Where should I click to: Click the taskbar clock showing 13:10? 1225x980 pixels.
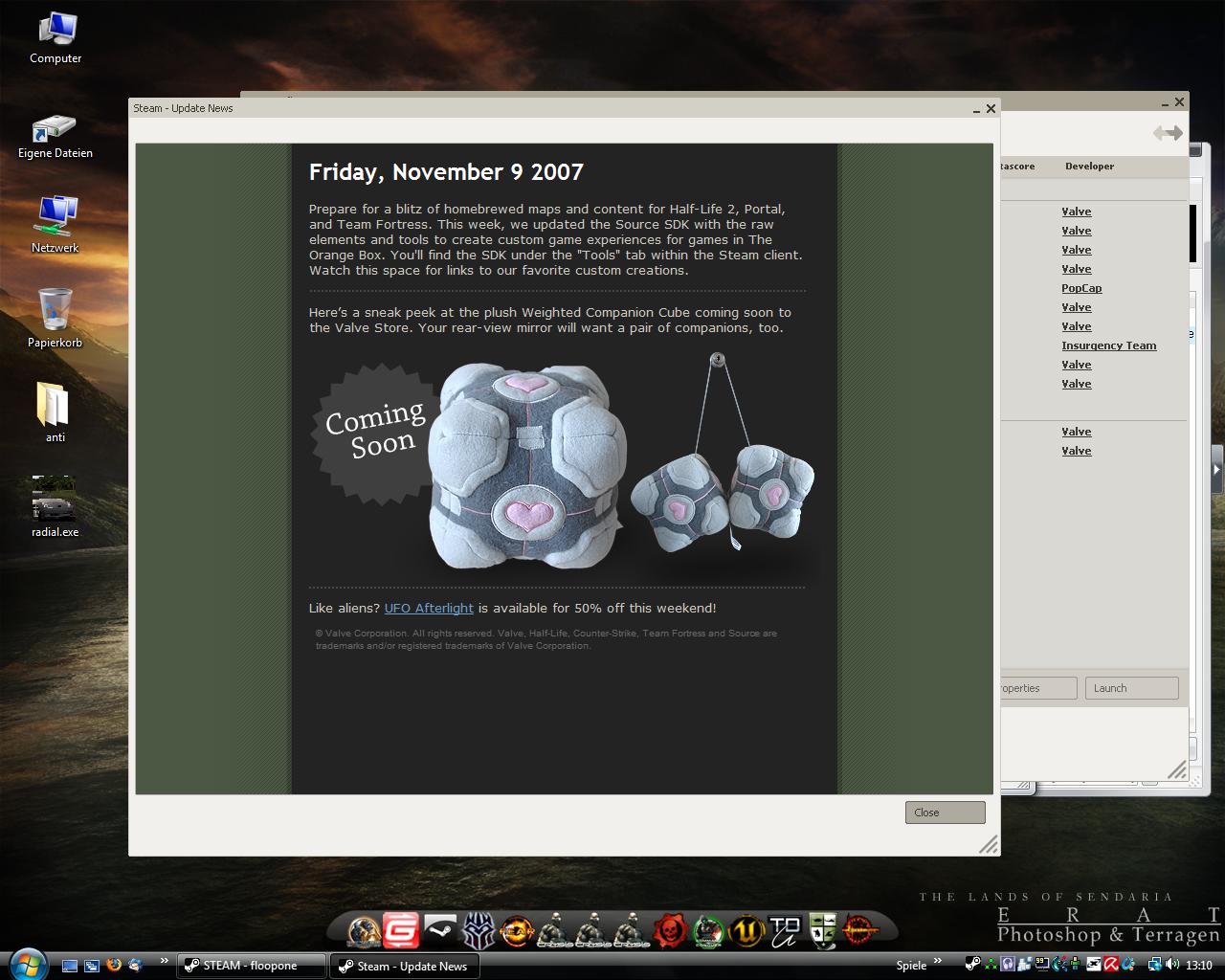[x=1199, y=966]
